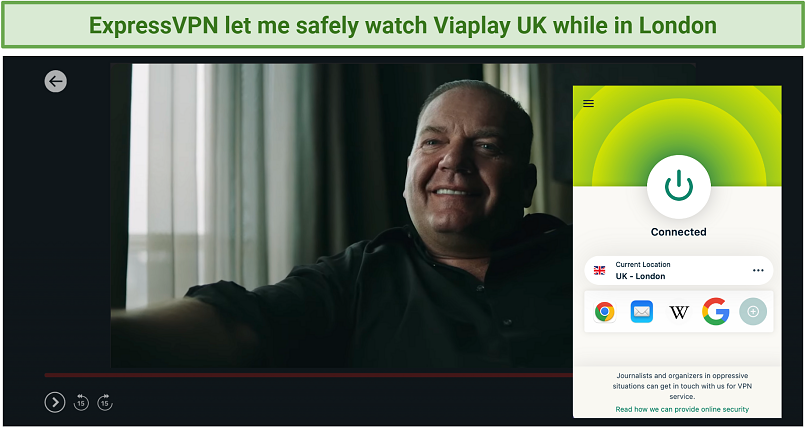The width and height of the screenshot is (806, 428).
Task: Toggle the VPN power button off
Action: click(679, 186)
